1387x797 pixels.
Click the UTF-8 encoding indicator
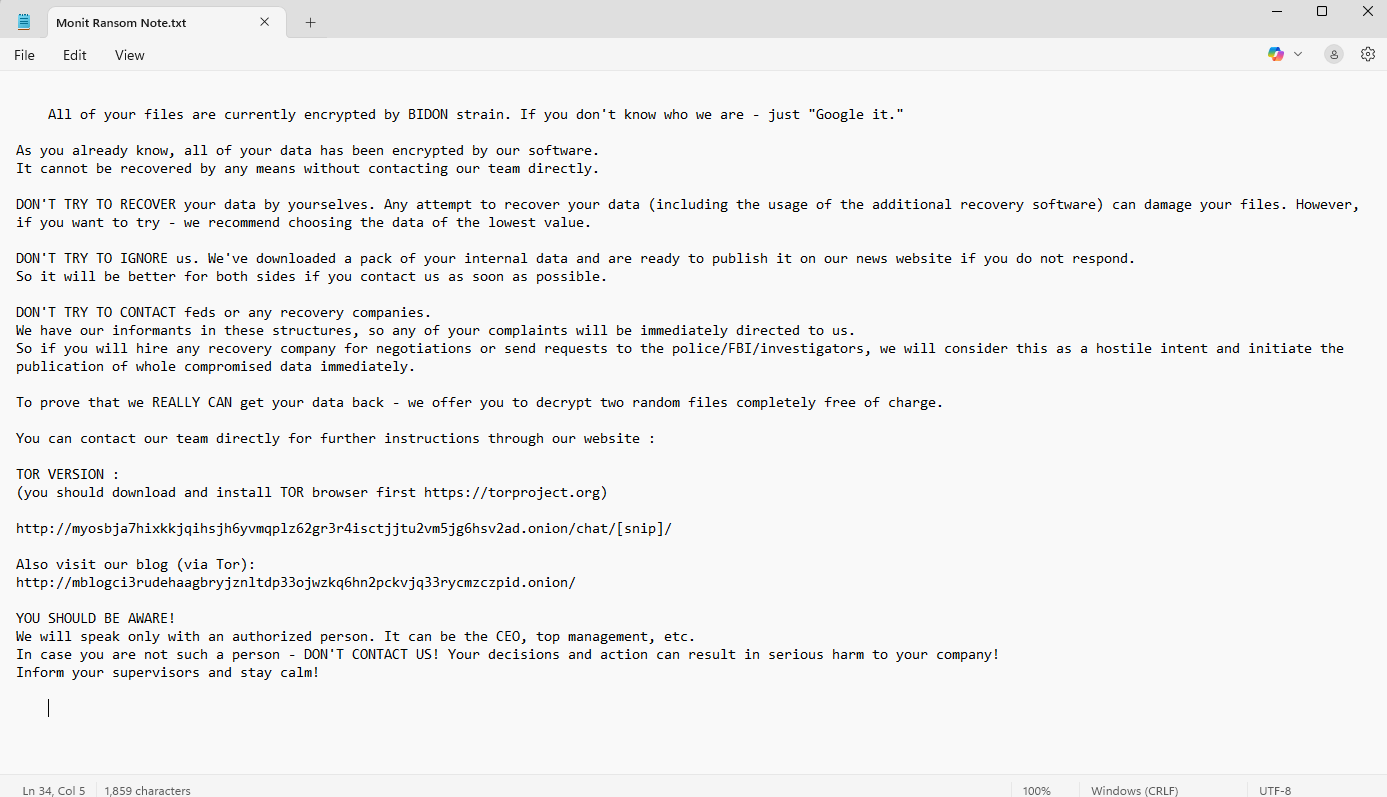1275,790
